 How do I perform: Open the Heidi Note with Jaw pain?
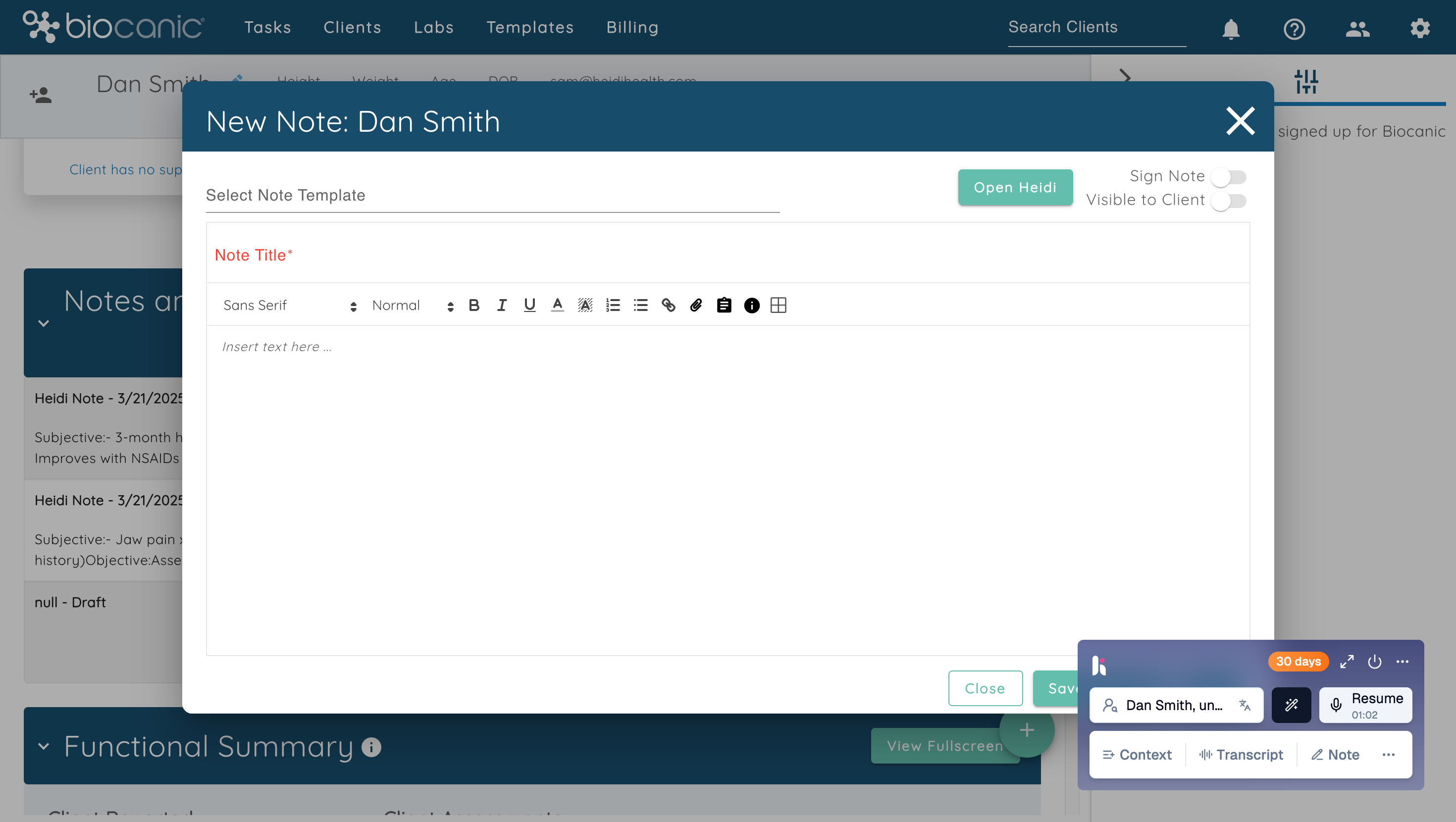click(x=104, y=530)
